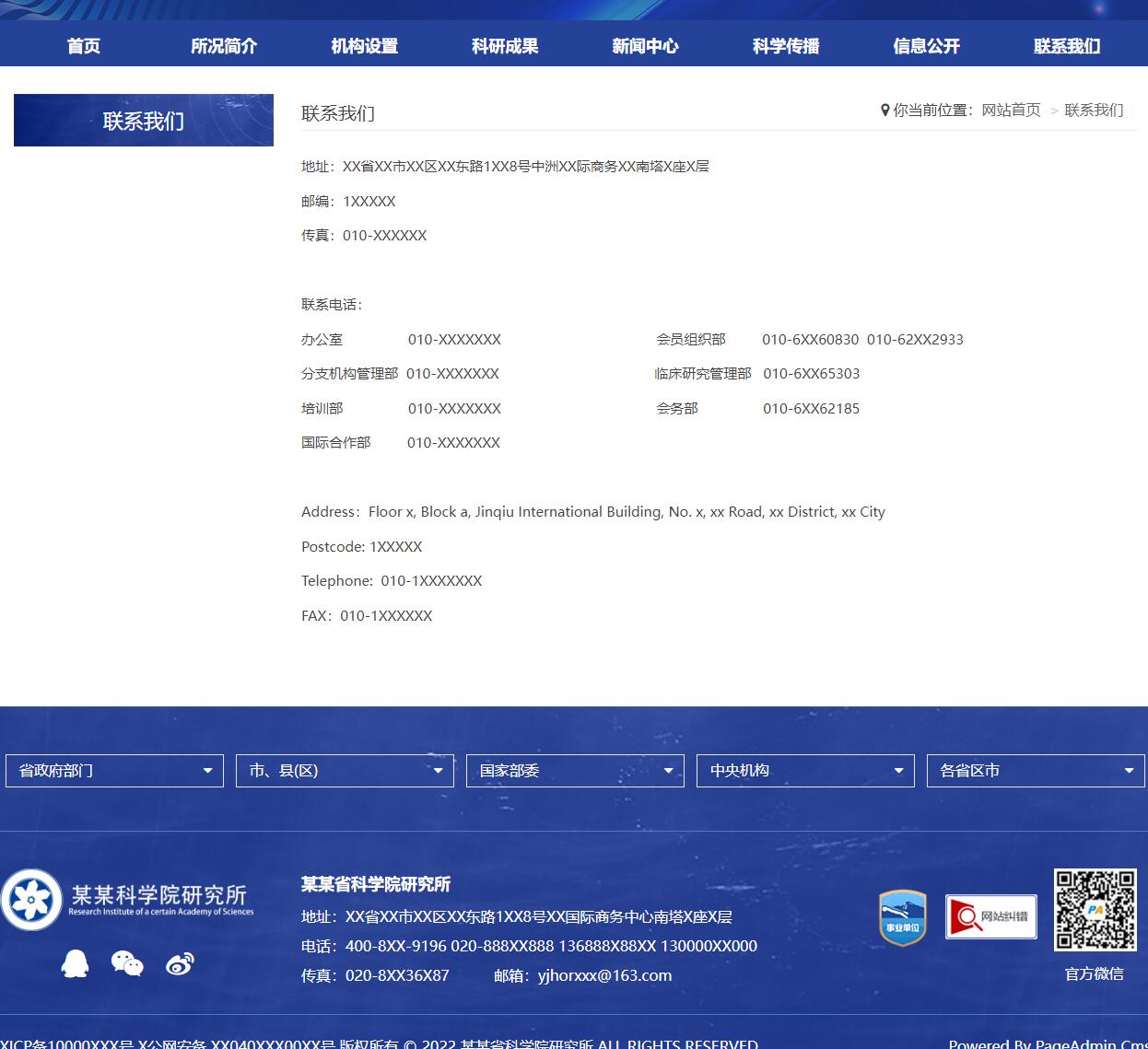Open the WeChat icon in footer
The width and height of the screenshot is (1148, 1049).
pyautogui.click(x=127, y=963)
